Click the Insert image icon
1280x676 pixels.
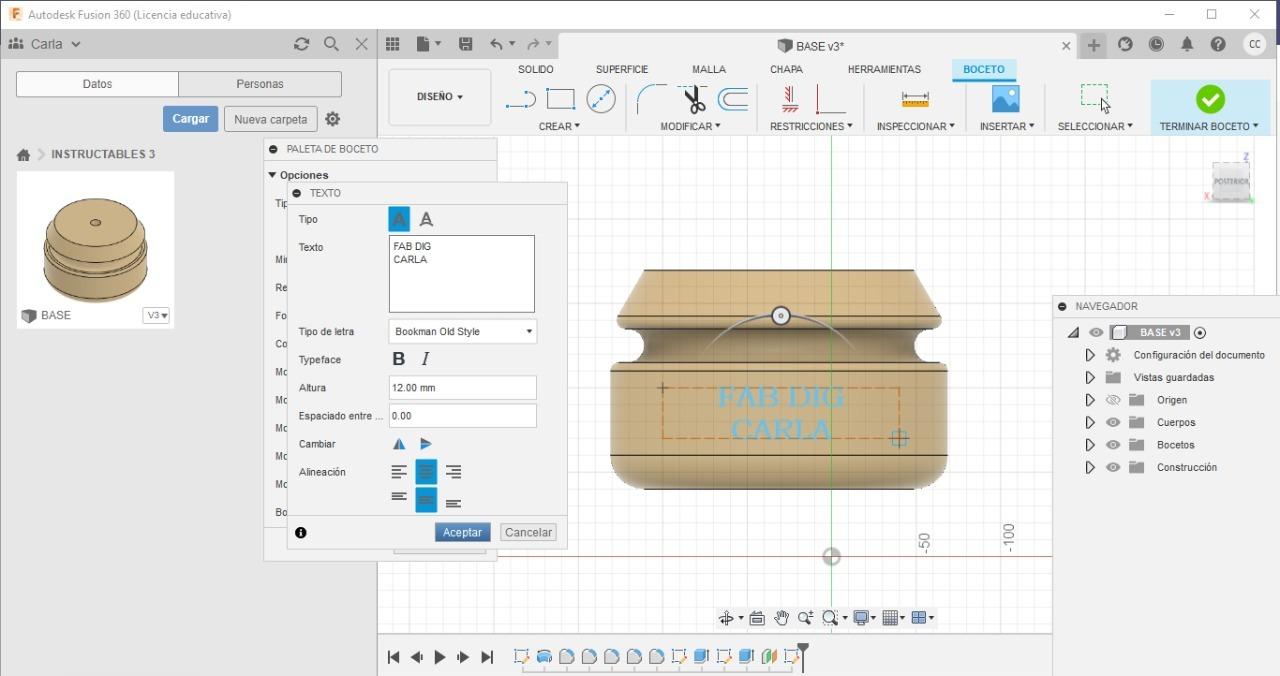(x=1005, y=99)
